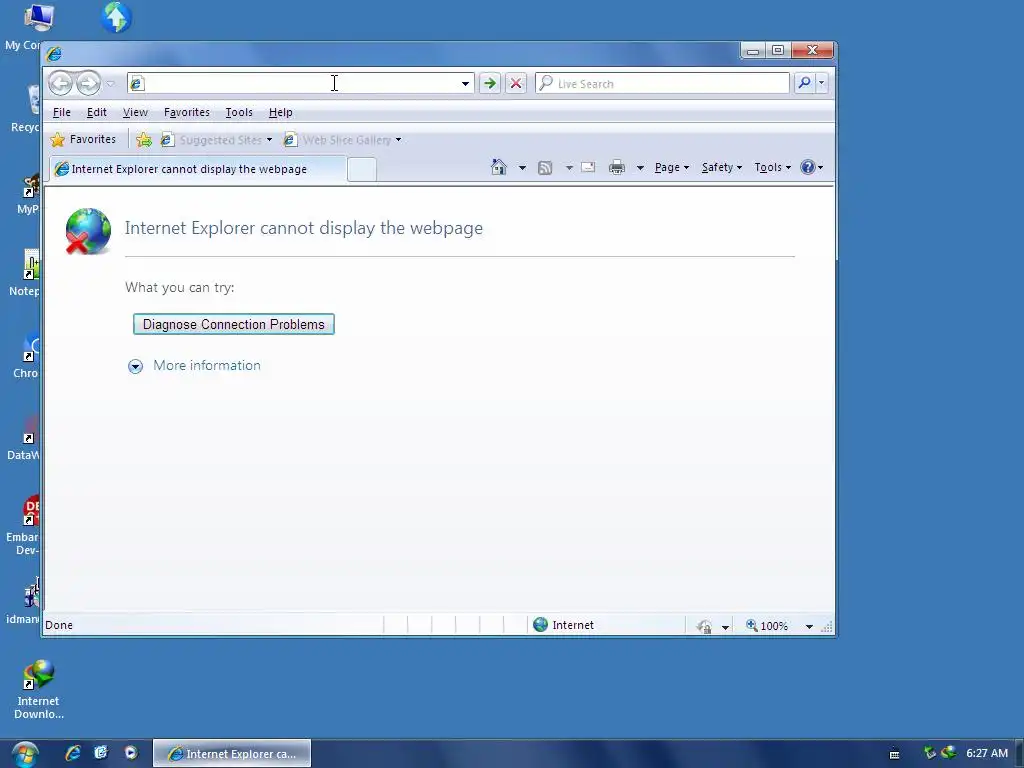Viewport: 1024px width, 768px height.
Task: Open the File menu
Action: pyautogui.click(x=61, y=112)
